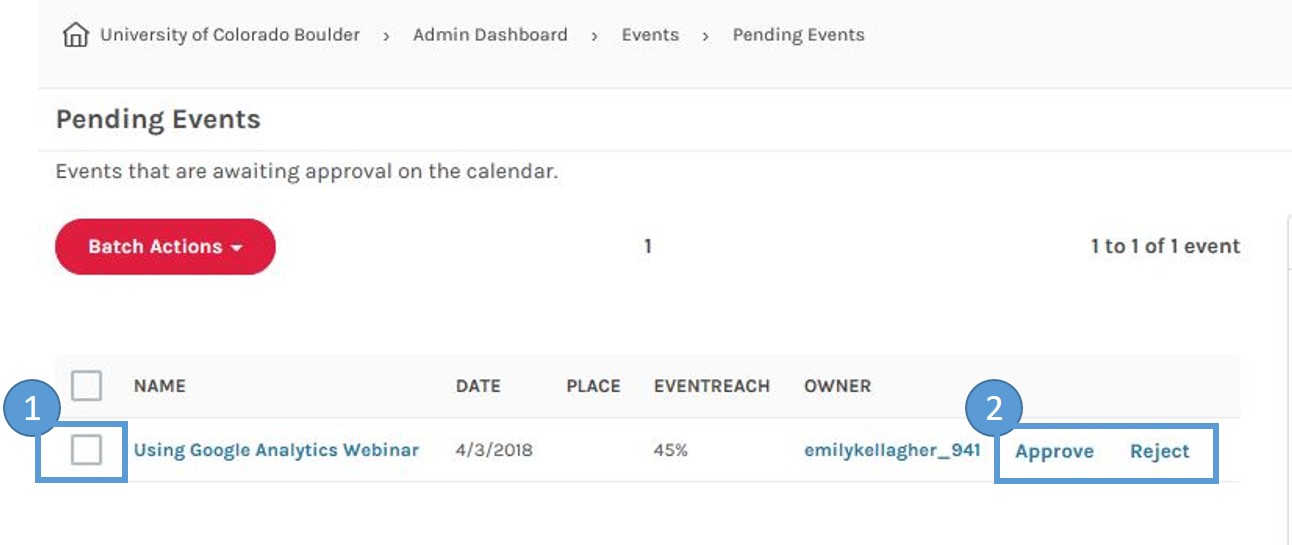Image resolution: width=1292 pixels, height=545 pixels.
Task: Open Events breadcrumb link
Action: pyautogui.click(x=650, y=35)
